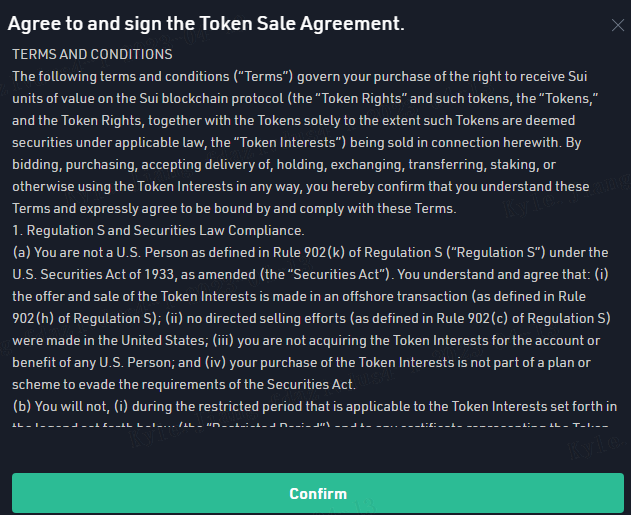Click the TERMS AND CONDITIONS heading
Screen dimensions: 631x515
[x=92, y=54]
